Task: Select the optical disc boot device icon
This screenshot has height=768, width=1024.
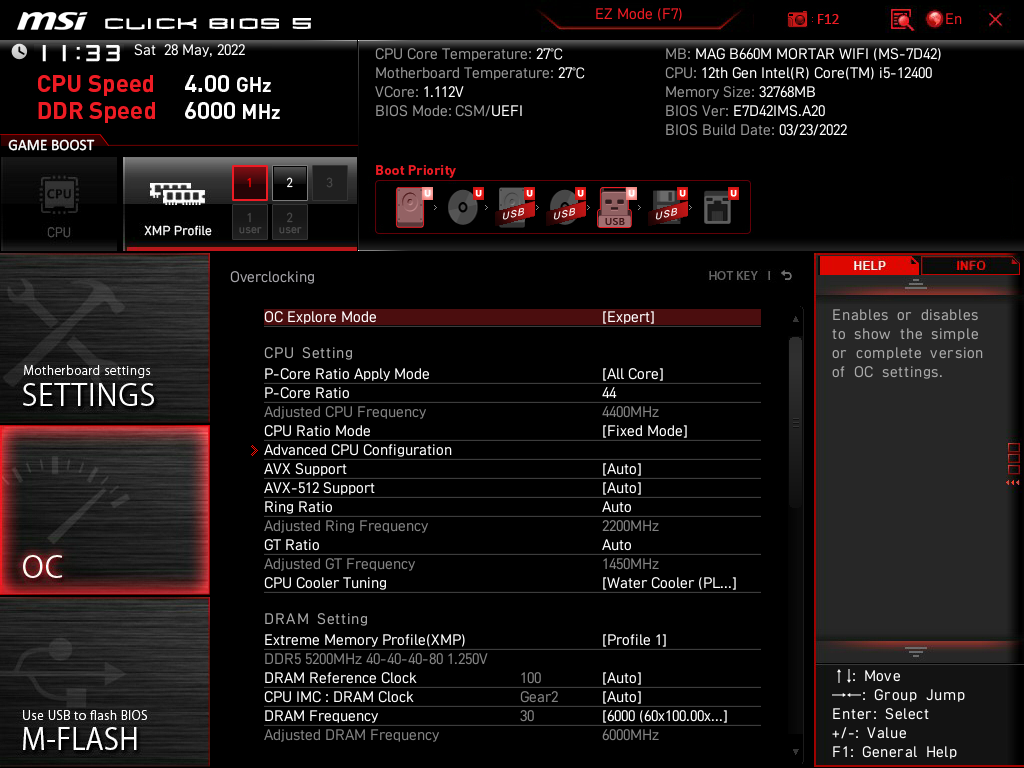Action: click(x=464, y=206)
